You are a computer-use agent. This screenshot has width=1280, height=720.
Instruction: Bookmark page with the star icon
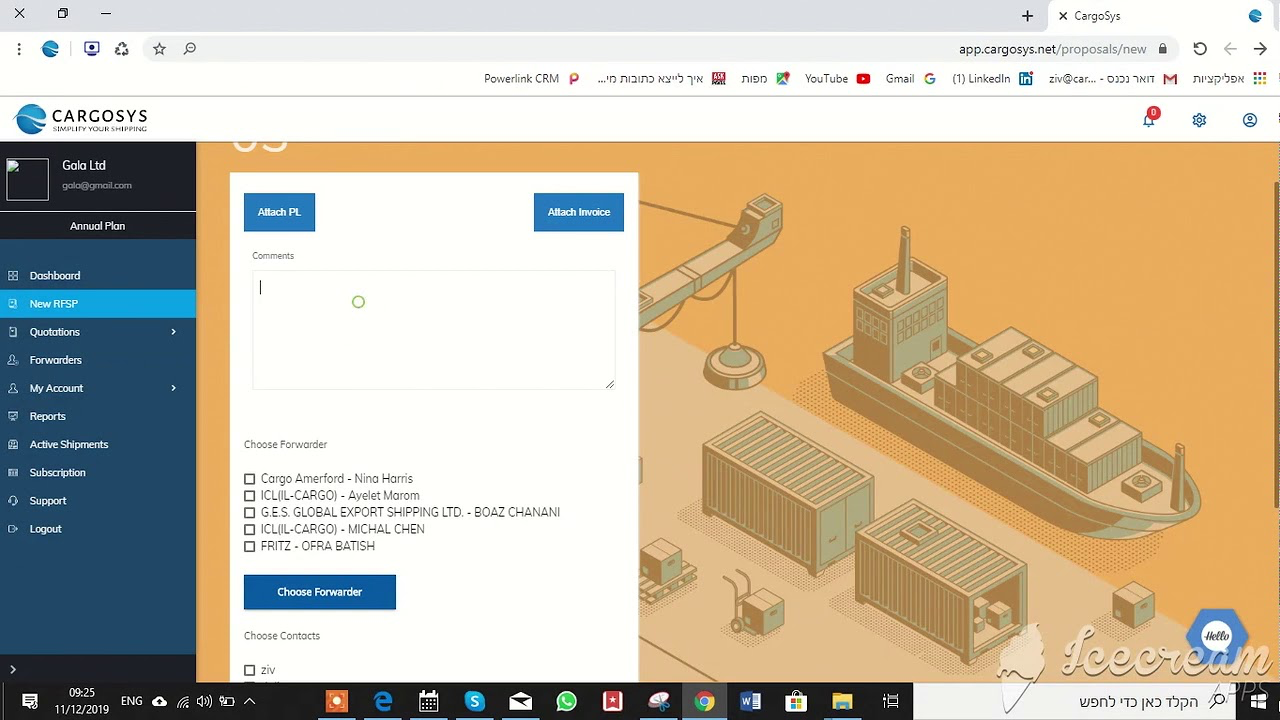point(159,49)
